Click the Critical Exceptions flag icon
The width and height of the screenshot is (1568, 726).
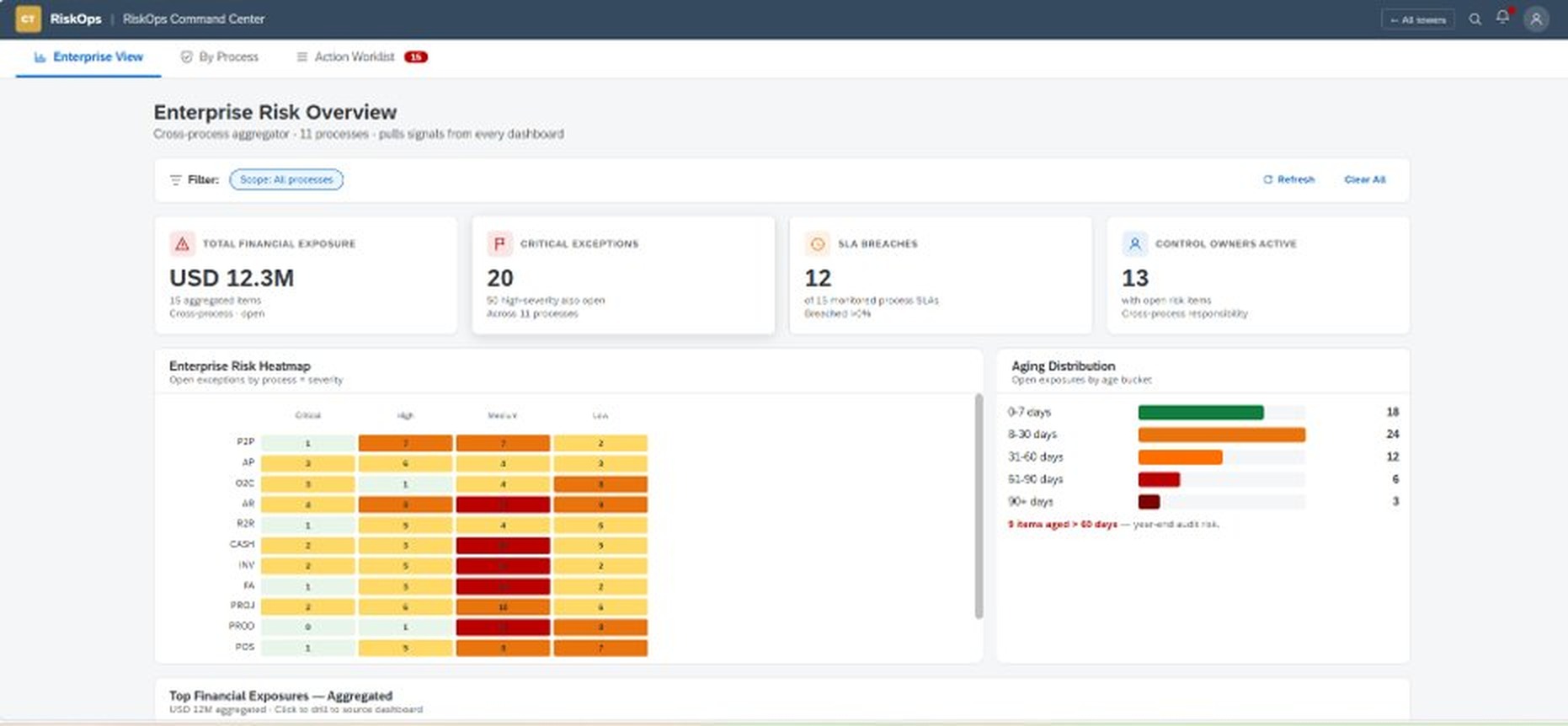click(499, 243)
